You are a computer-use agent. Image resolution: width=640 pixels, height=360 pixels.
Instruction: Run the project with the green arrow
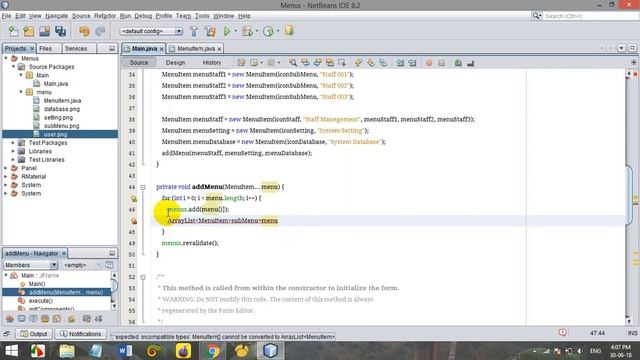[227, 31]
